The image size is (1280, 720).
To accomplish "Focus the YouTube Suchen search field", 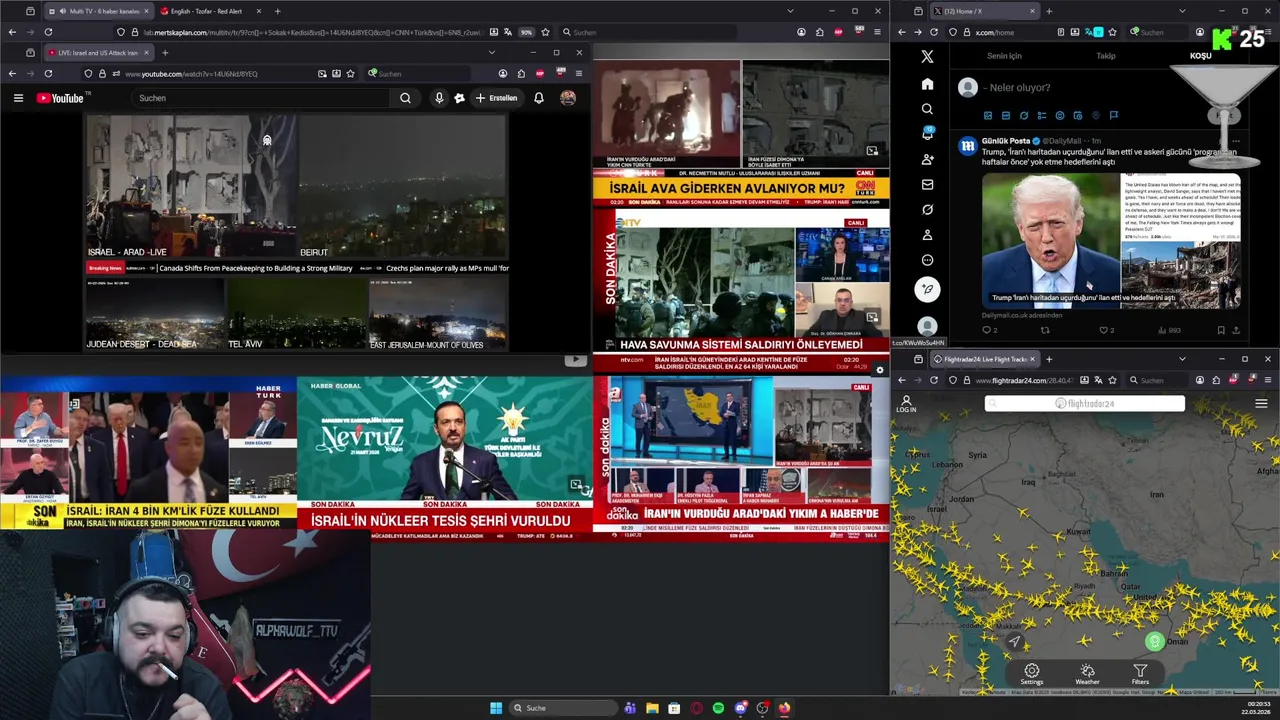I will [260, 98].
